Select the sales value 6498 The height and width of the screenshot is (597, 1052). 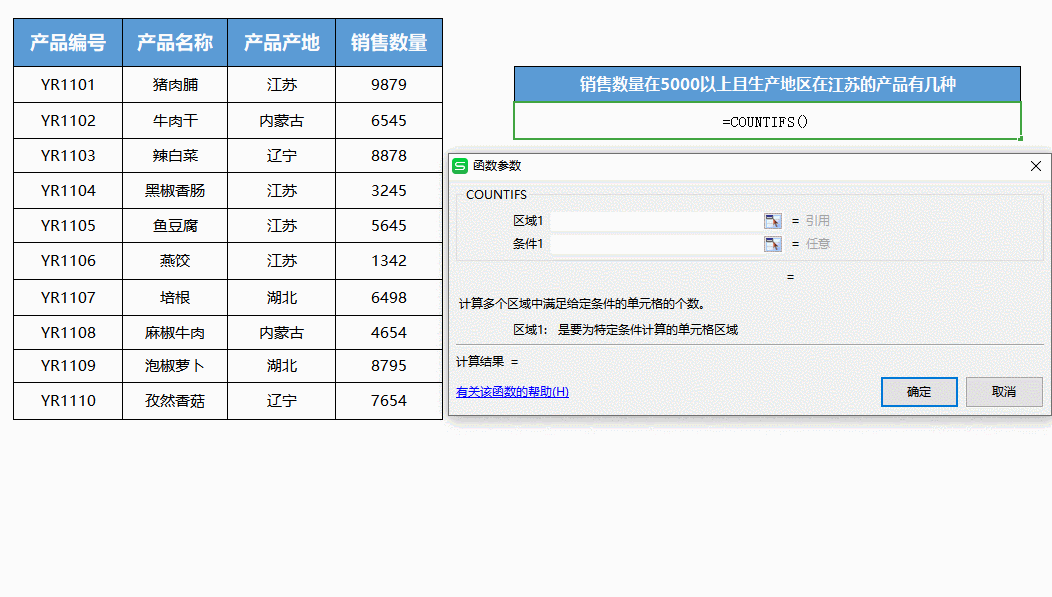click(x=389, y=298)
